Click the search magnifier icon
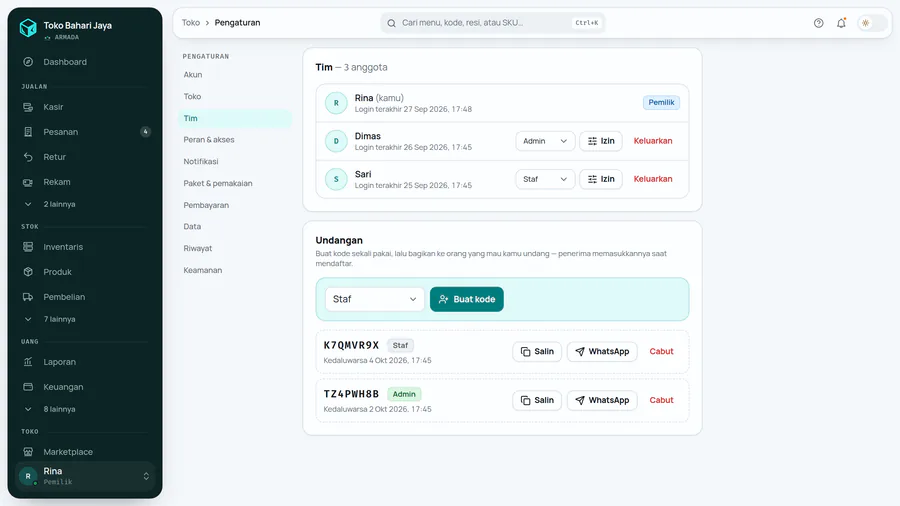The width and height of the screenshot is (900, 506). point(391,24)
